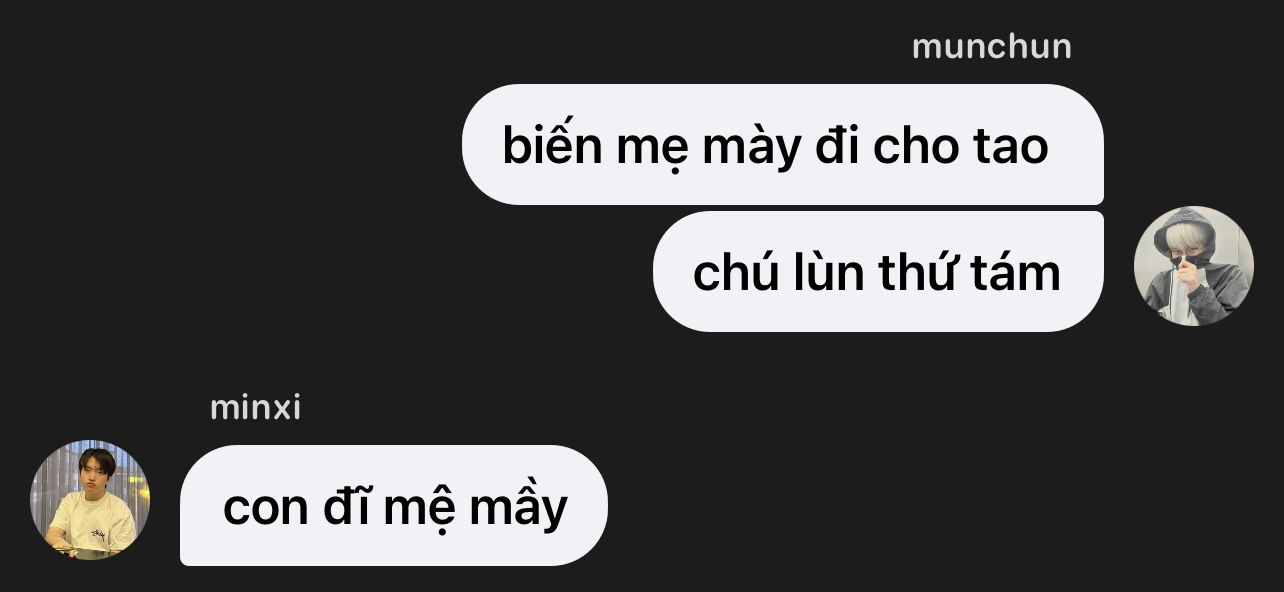Select minxi's reply bubble starting with "con"
The height and width of the screenshot is (592, 1284).
click(394, 506)
